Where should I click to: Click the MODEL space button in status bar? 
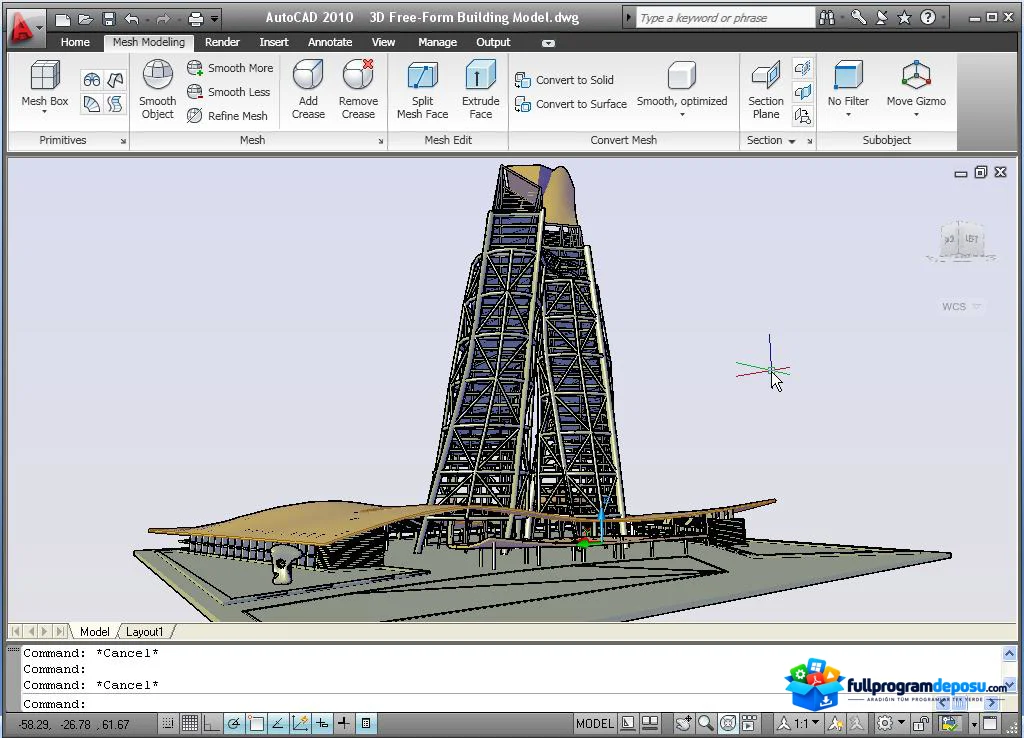click(594, 723)
